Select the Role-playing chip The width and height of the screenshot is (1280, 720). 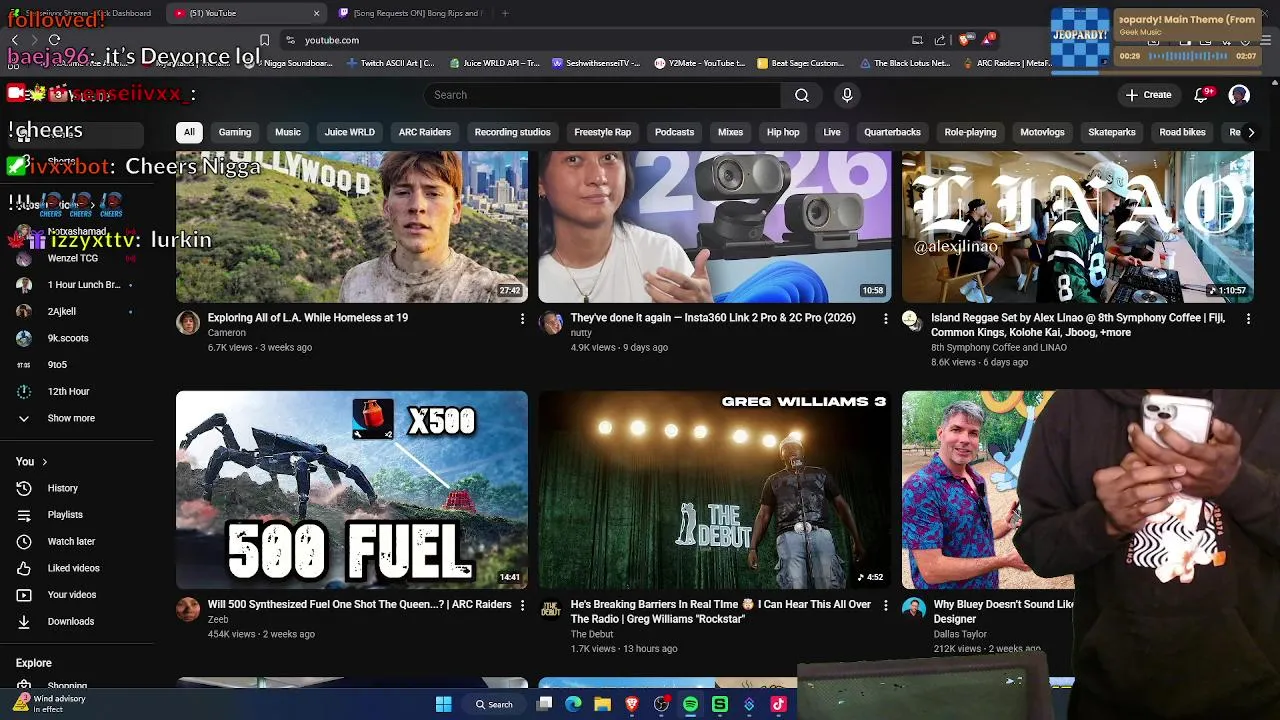(970, 132)
